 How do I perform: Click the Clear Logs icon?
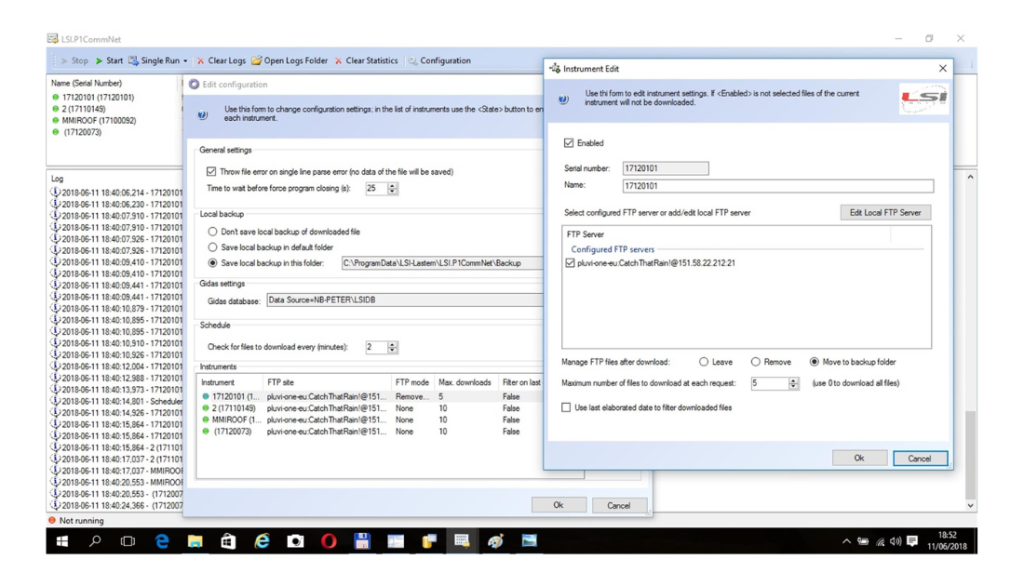point(201,61)
